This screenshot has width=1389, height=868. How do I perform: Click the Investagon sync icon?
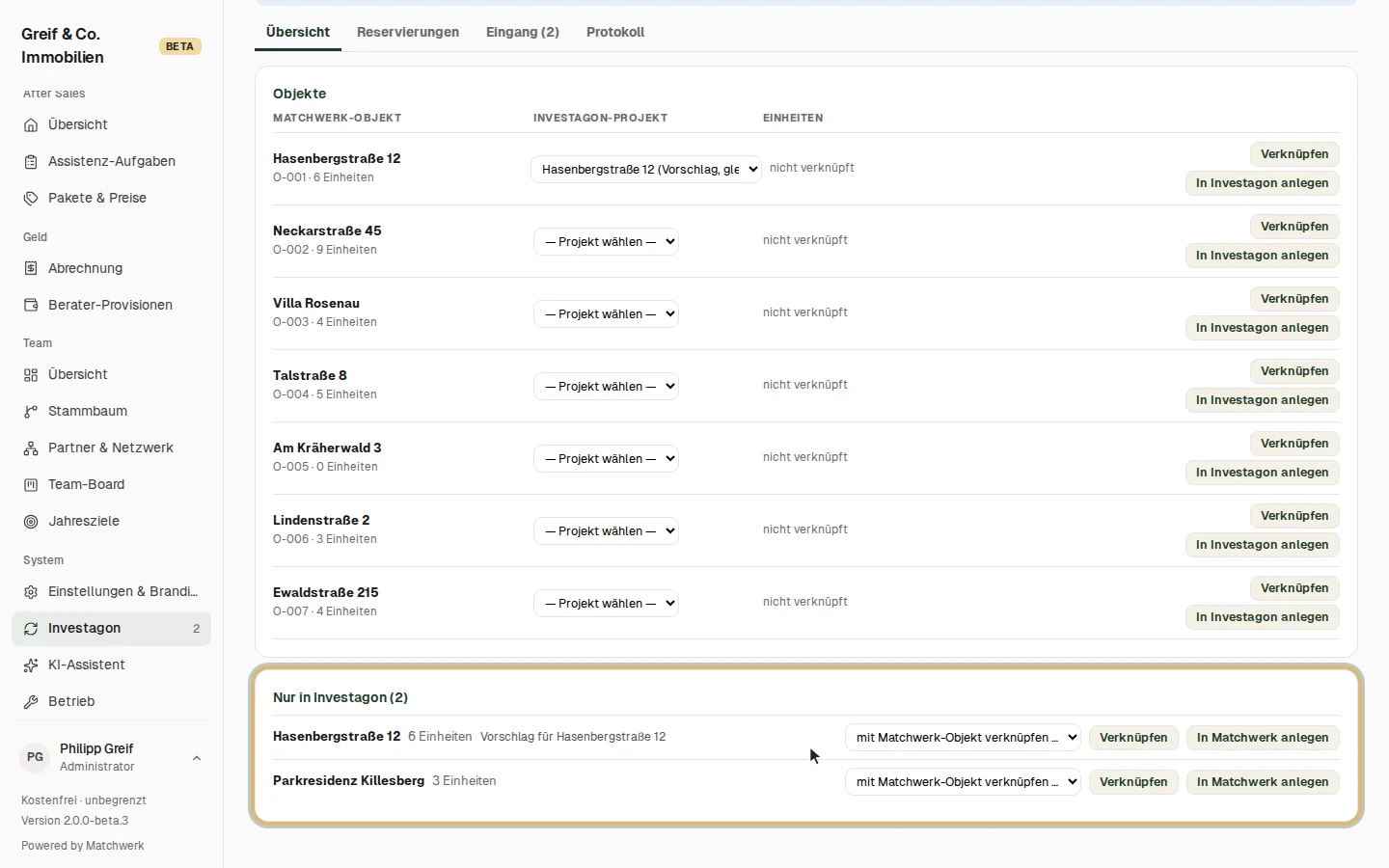tap(31, 629)
